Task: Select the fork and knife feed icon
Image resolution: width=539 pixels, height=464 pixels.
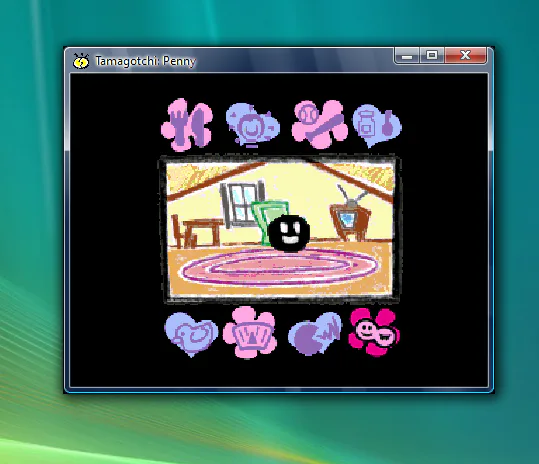Action: point(187,125)
